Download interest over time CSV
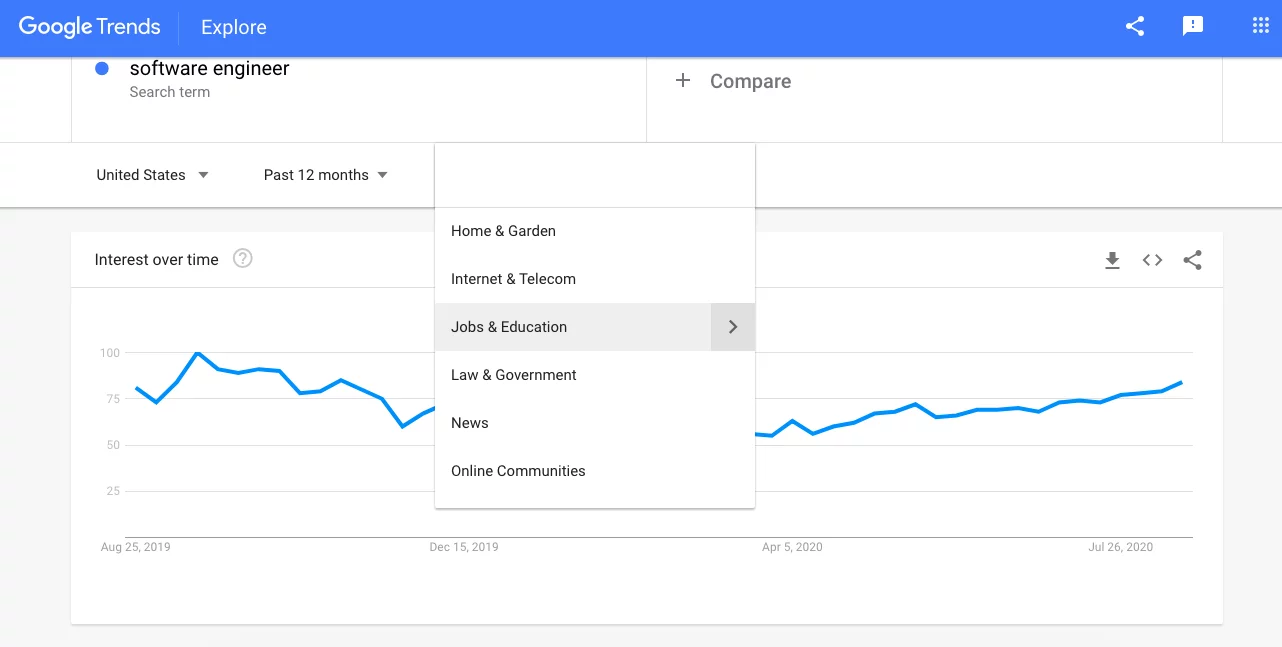Viewport: 1282px width, 647px height. (x=1112, y=260)
